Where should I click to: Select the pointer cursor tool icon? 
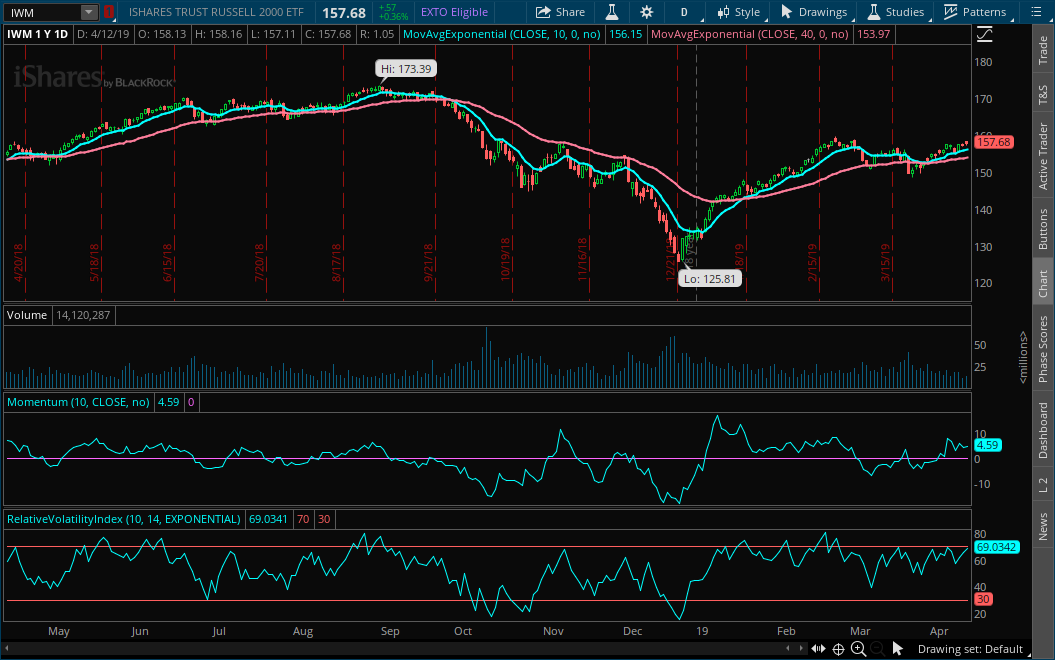point(898,649)
